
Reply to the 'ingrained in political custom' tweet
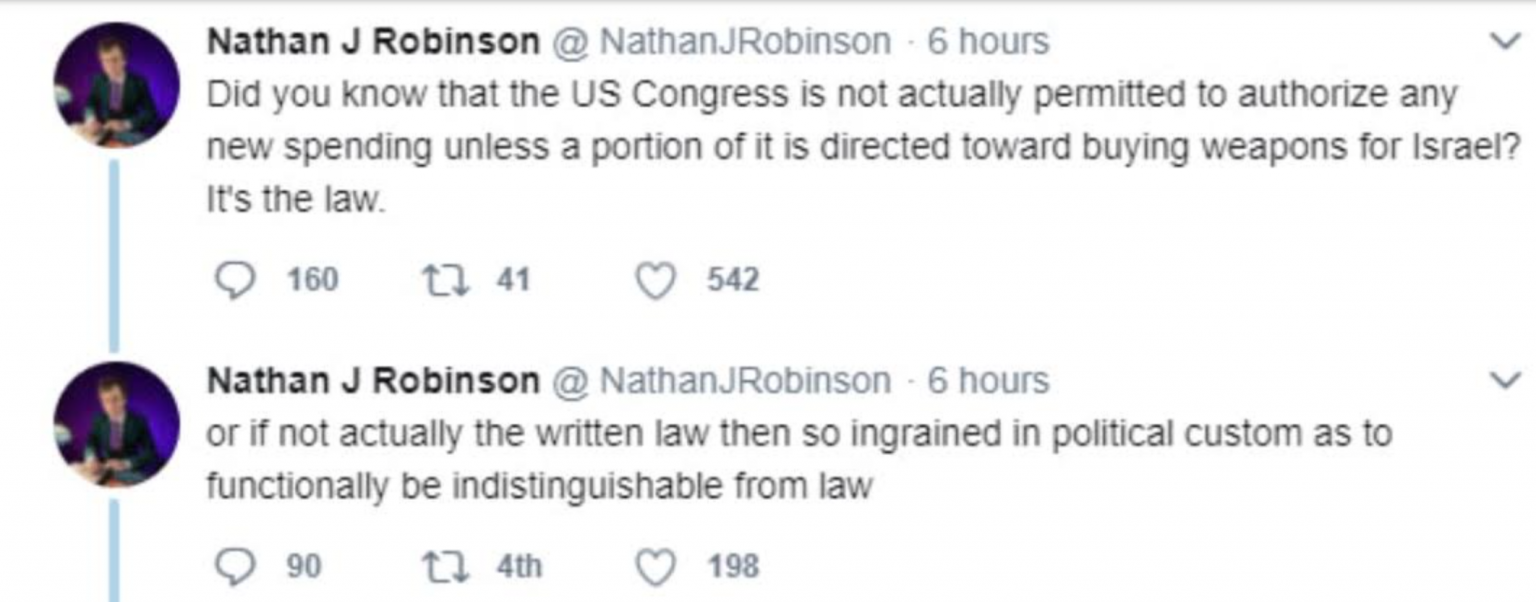point(235,566)
